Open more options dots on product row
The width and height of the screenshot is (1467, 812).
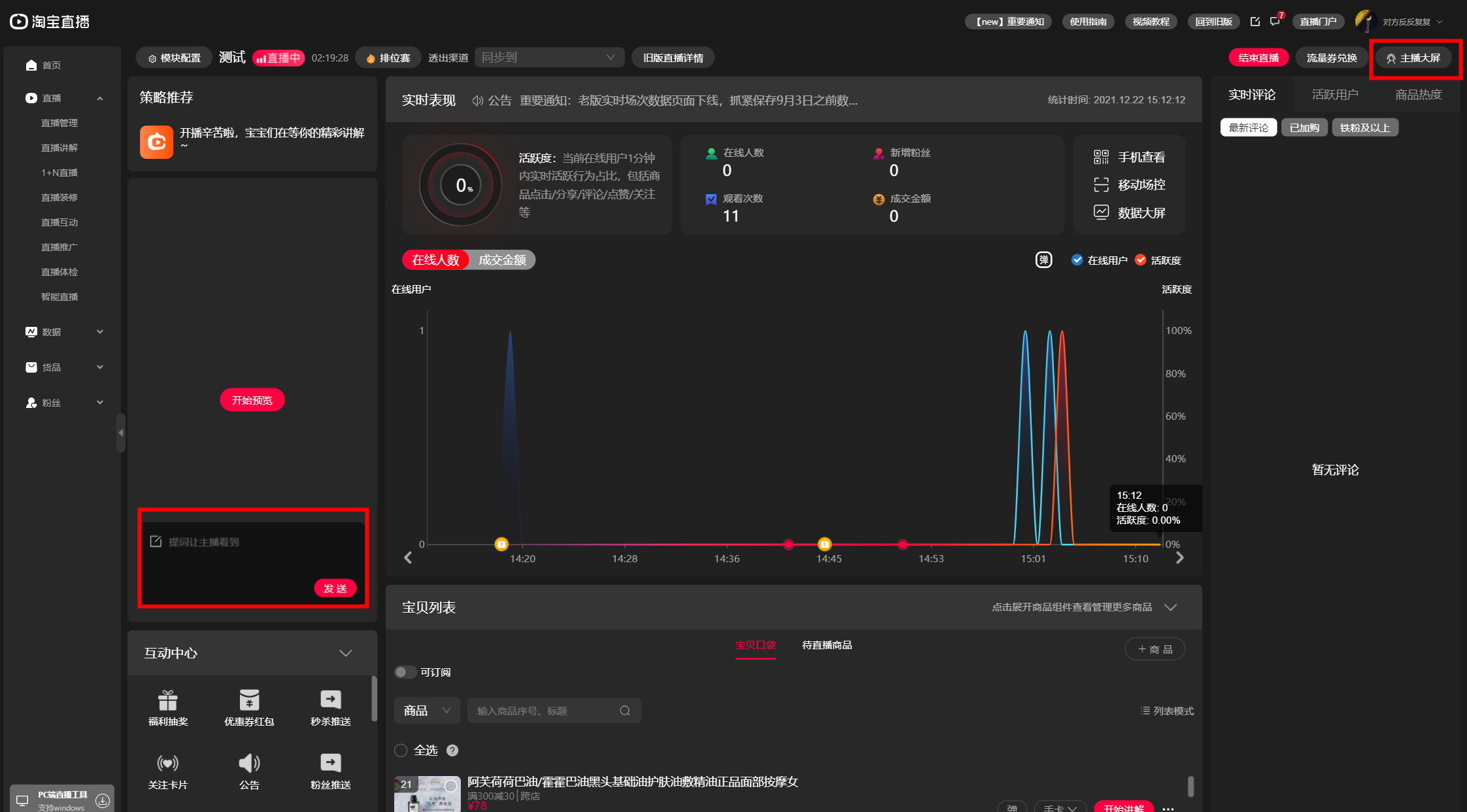[x=1168, y=809]
